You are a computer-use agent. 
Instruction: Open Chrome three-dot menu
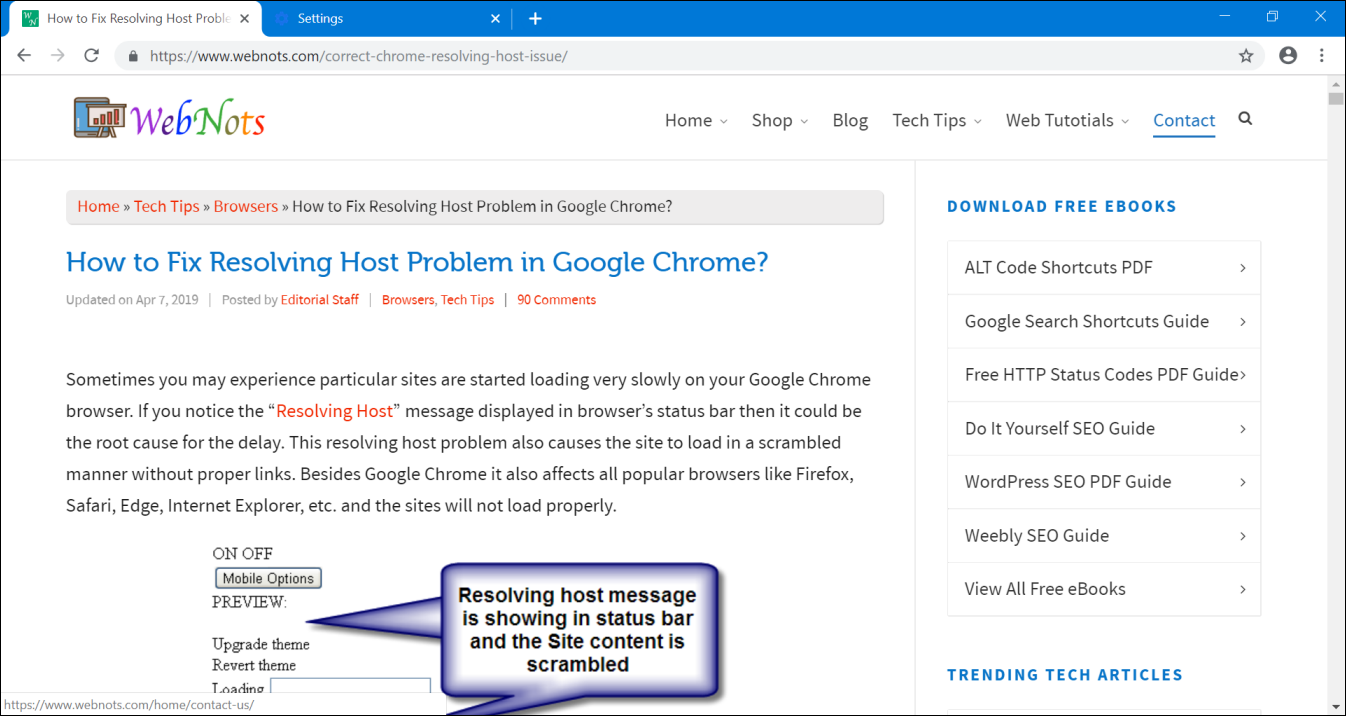coord(1322,56)
